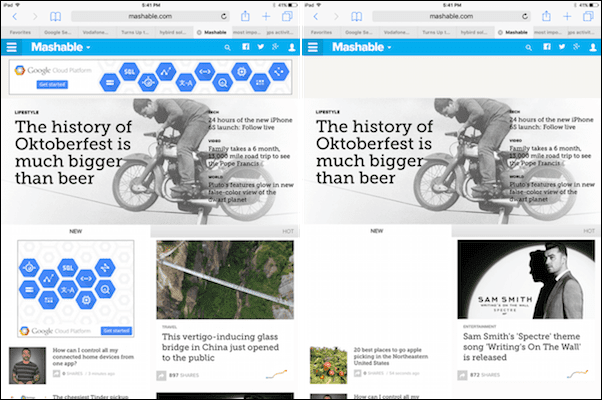
Task: Open Mashable Twitter icon in right screen
Action: point(562,46)
